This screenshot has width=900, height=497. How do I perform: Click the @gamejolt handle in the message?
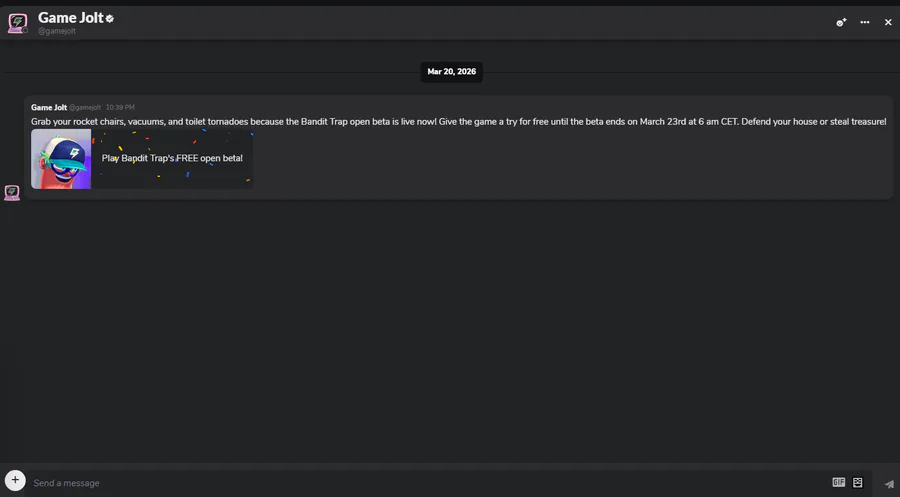coord(85,107)
